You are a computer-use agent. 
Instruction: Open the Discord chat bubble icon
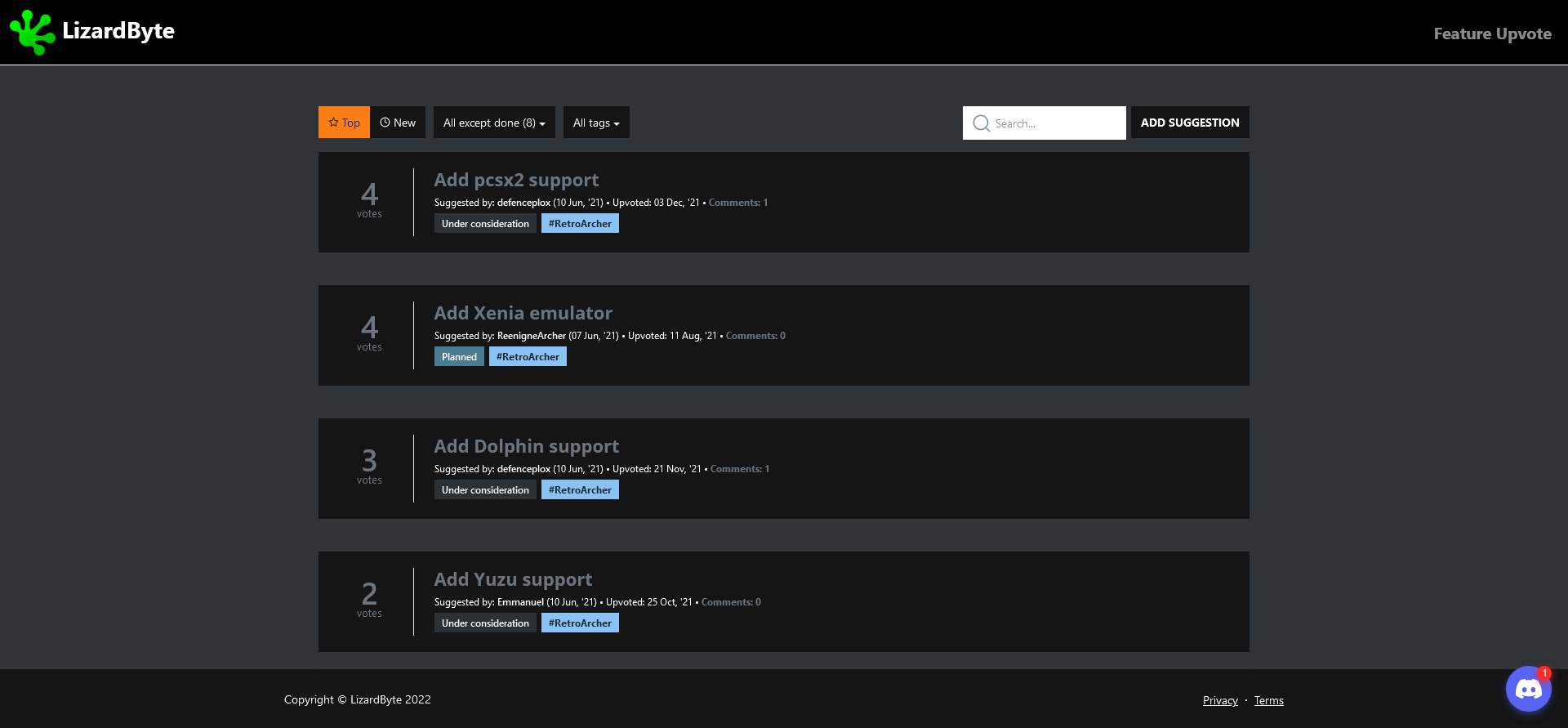1528,689
